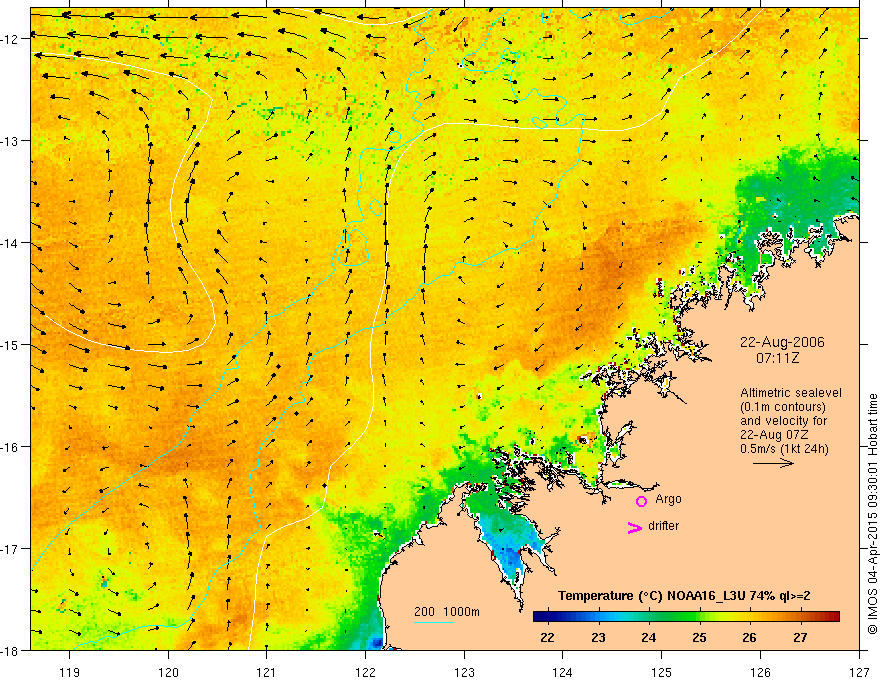Click colorbar tick label 27
The image size is (880, 680).
(800, 637)
